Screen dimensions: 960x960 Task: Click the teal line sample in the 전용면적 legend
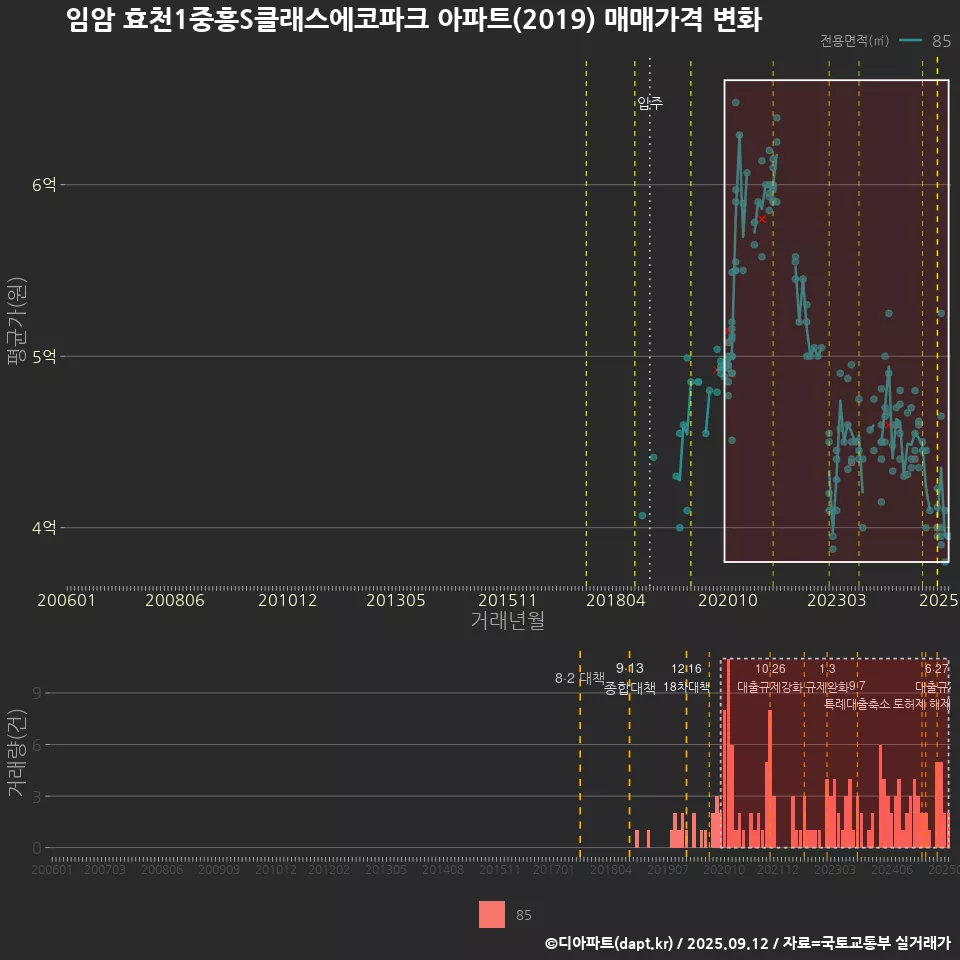[x=910, y=40]
